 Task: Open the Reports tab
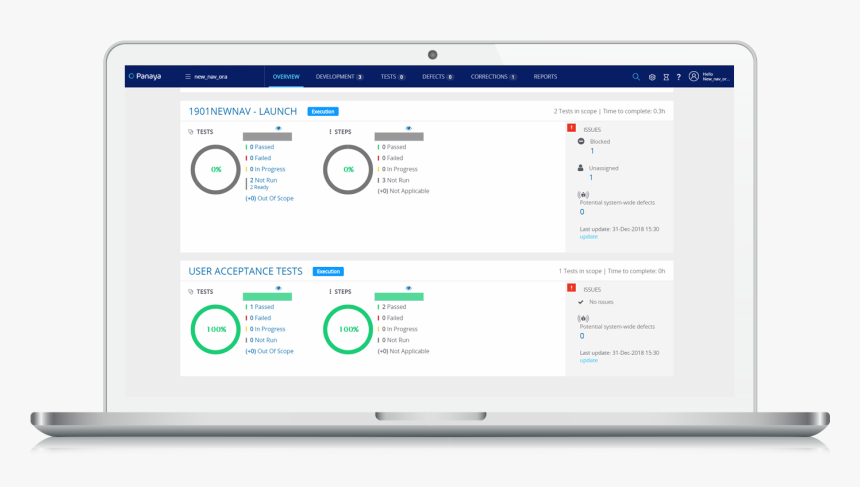coord(545,77)
